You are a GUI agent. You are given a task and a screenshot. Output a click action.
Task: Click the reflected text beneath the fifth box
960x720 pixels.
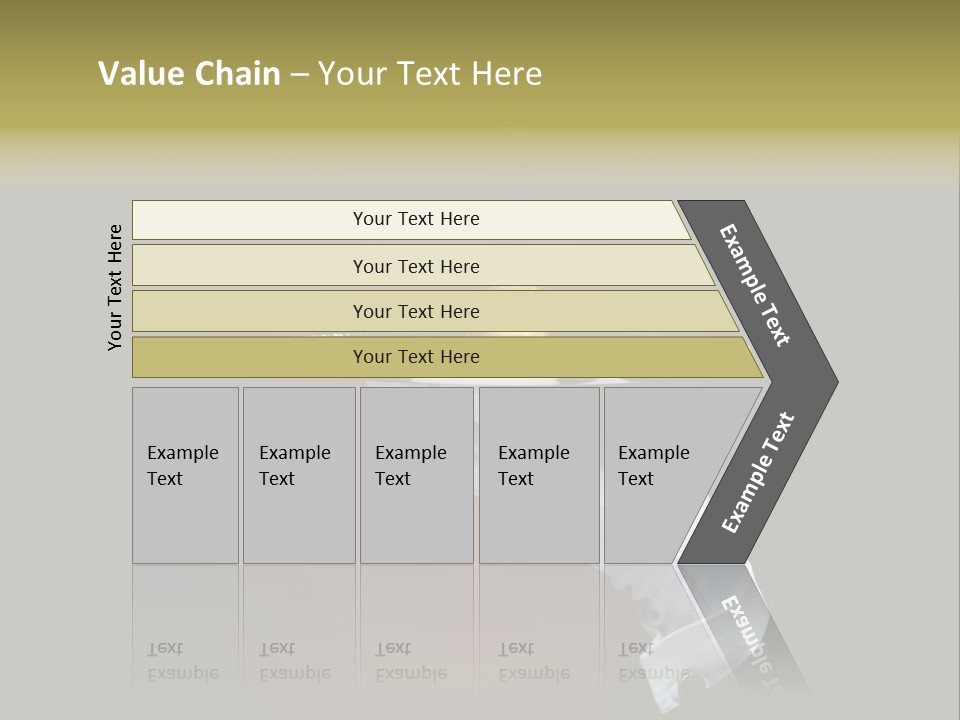tap(652, 662)
